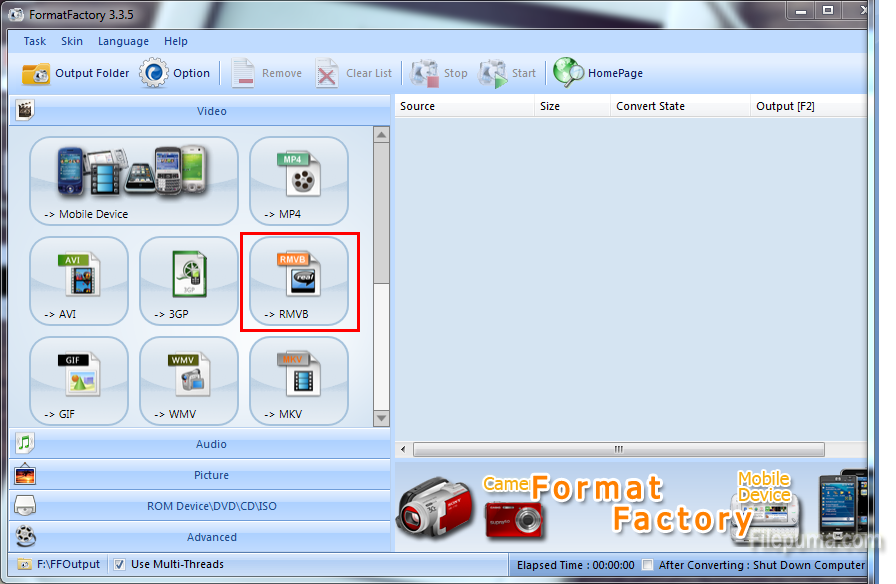896x584 pixels.
Task: Open the Language menu
Action: coord(123,41)
